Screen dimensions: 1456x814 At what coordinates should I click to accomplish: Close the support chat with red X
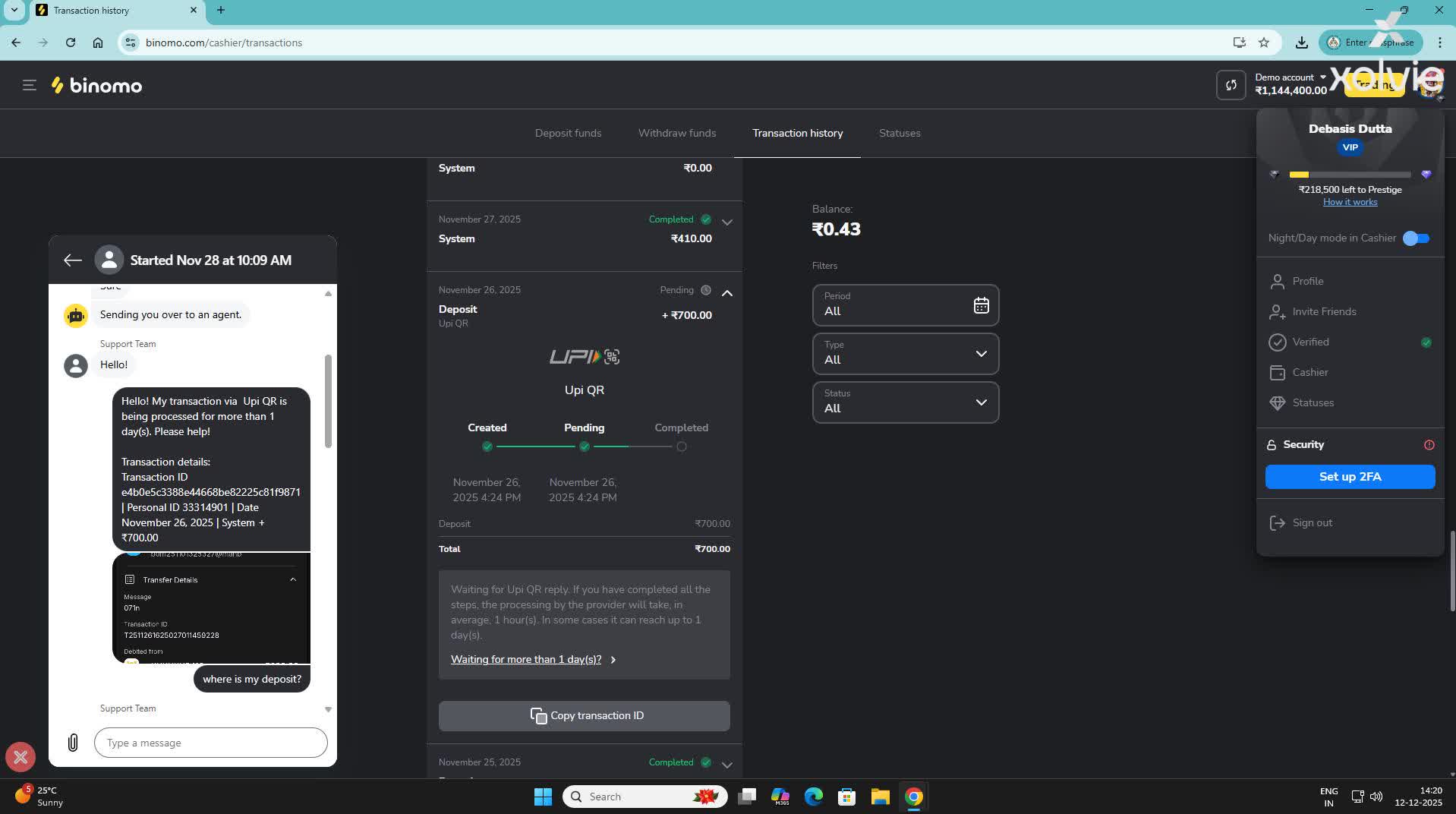click(x=20, y=757)
